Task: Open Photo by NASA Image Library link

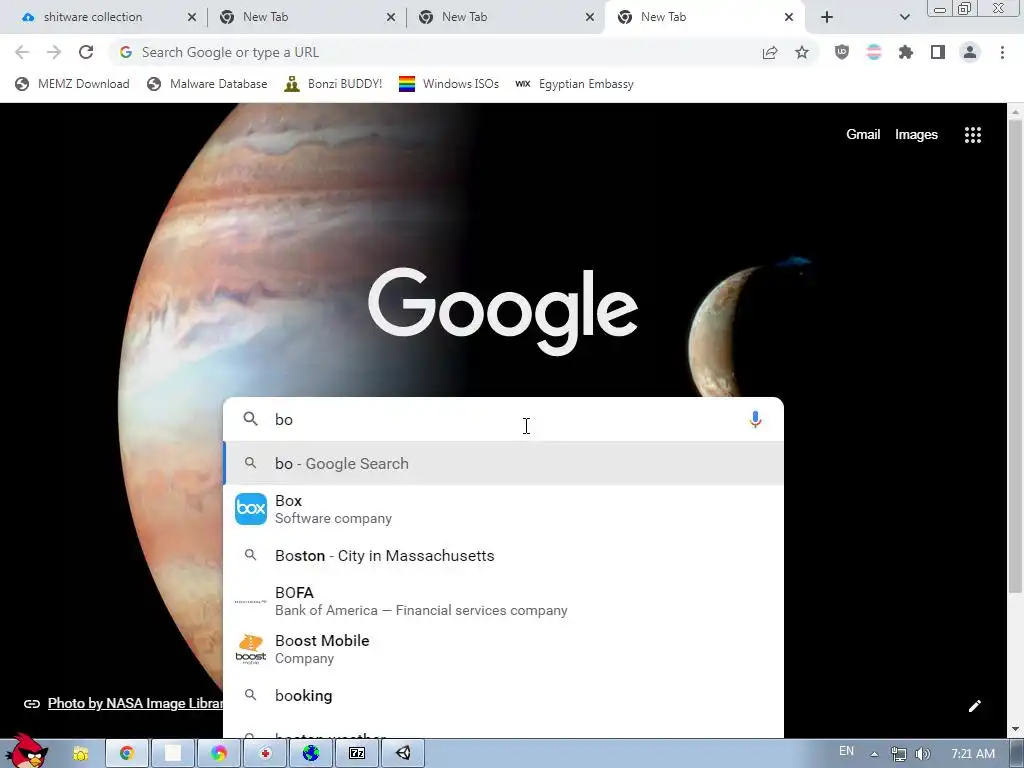Action: point(135,703)
